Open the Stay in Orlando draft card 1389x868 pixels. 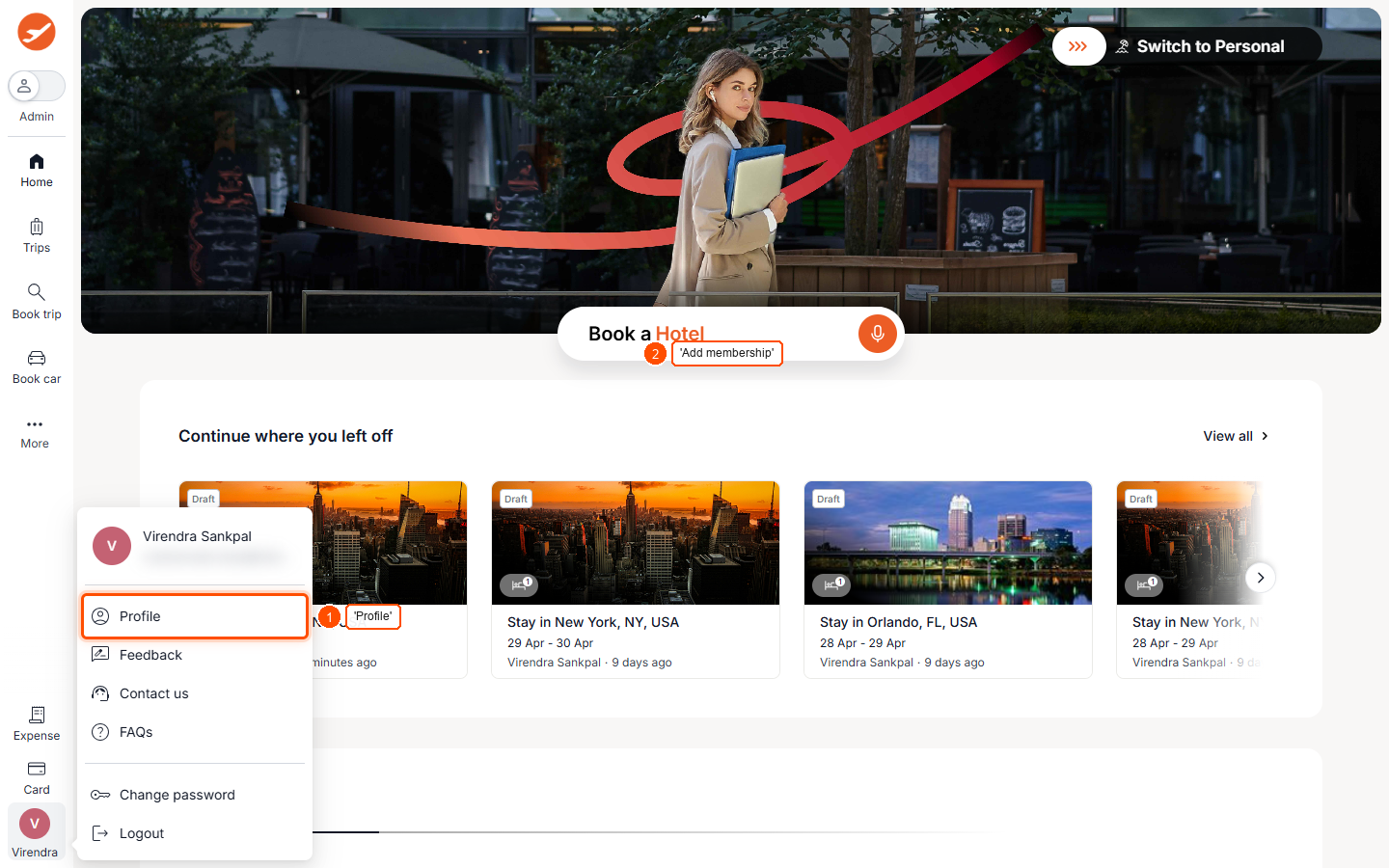[948, 580]
